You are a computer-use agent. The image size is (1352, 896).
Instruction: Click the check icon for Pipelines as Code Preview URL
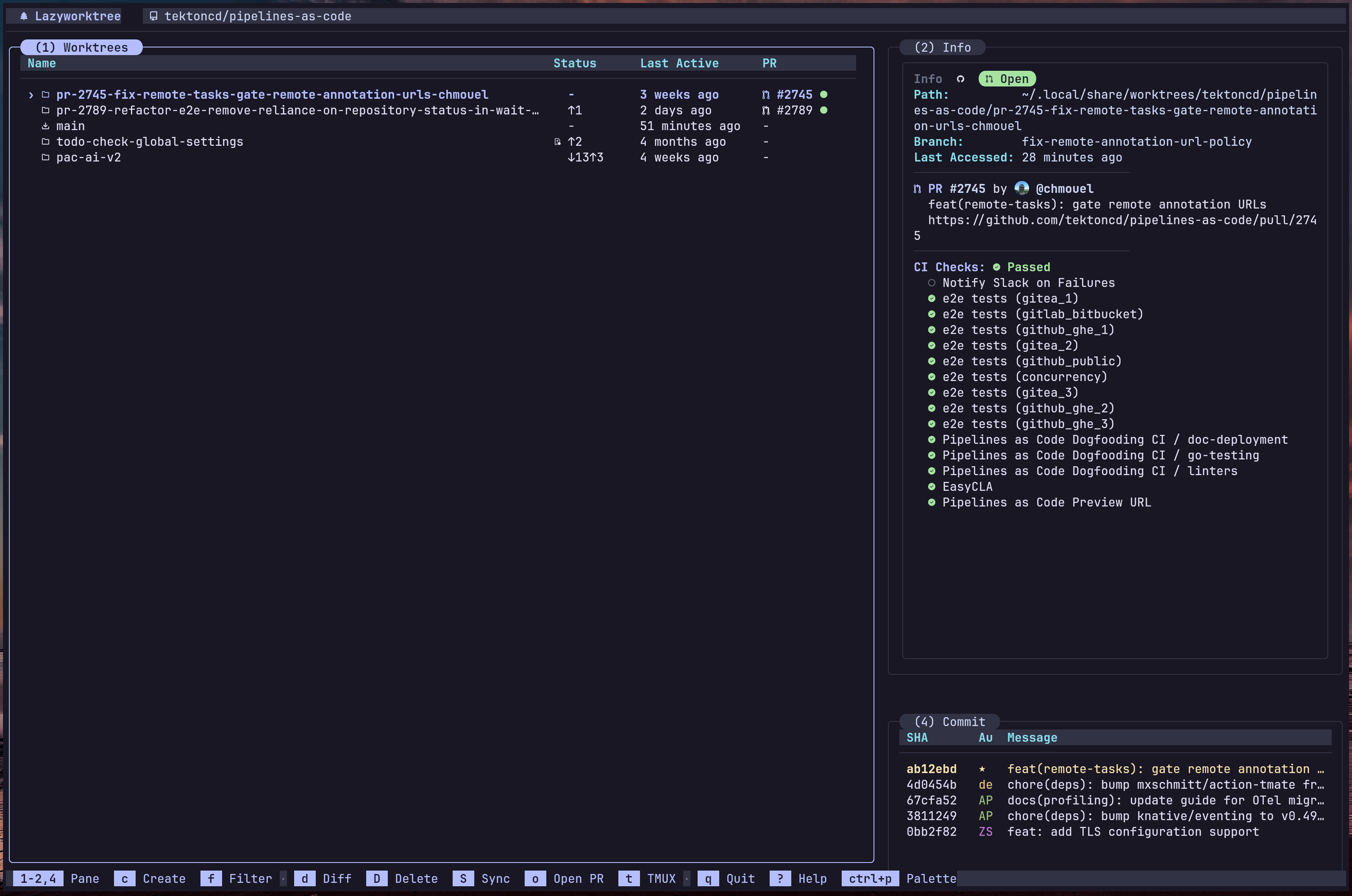pyautogui.click(x=932, y=502)
